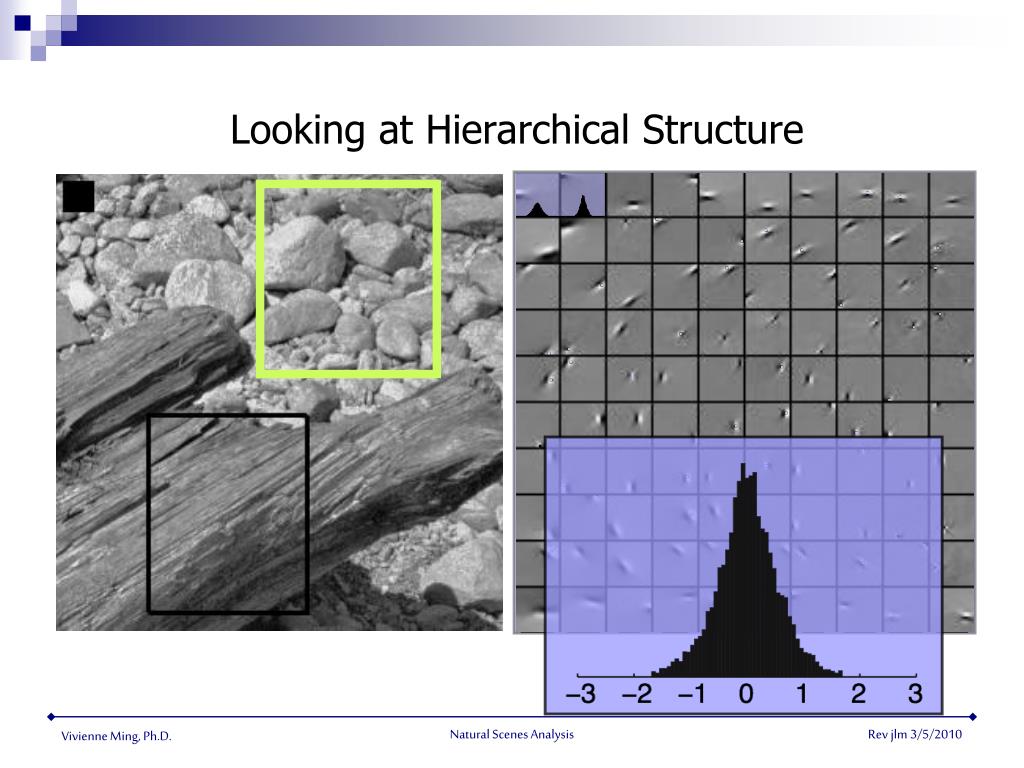Click the right diamond end of footer line
Screen dimensions: 1024x768
(x=972, y=717)
